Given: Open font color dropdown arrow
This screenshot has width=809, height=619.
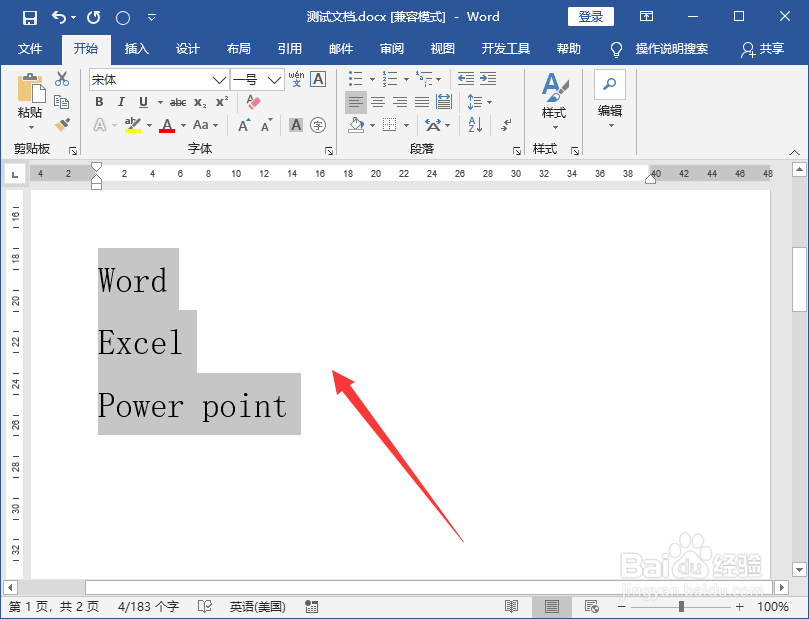Looking at the screenshot, I should coord(183,125).
